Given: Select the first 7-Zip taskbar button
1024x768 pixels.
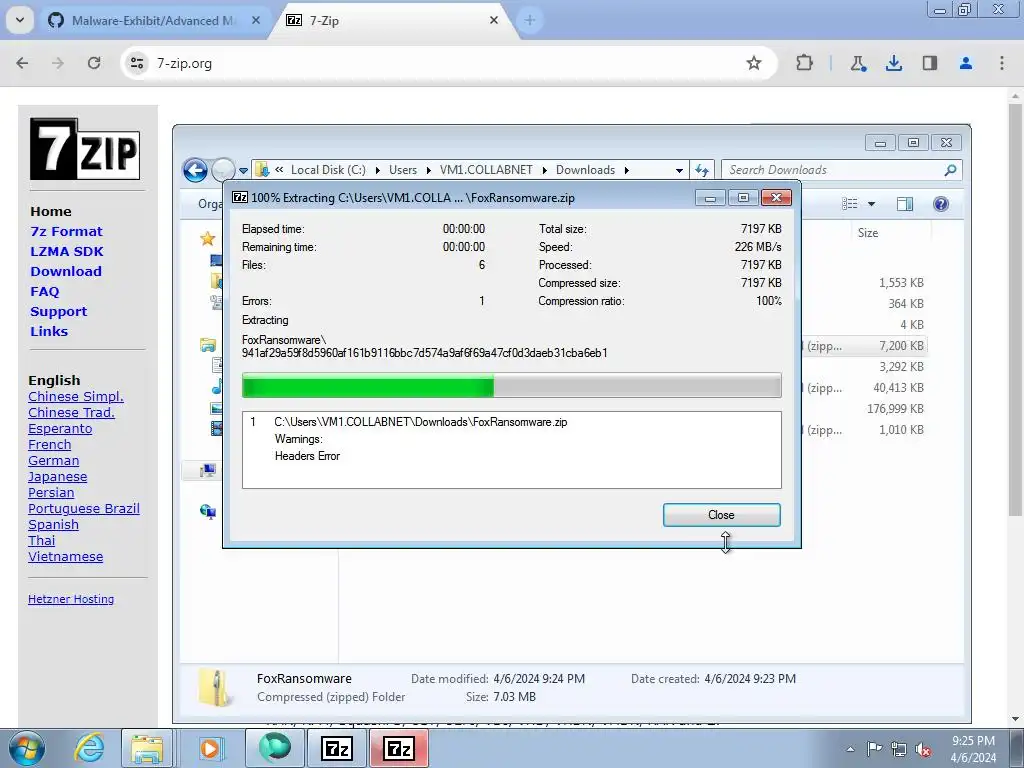Looking at the screenshot, I should pos(336,748).
